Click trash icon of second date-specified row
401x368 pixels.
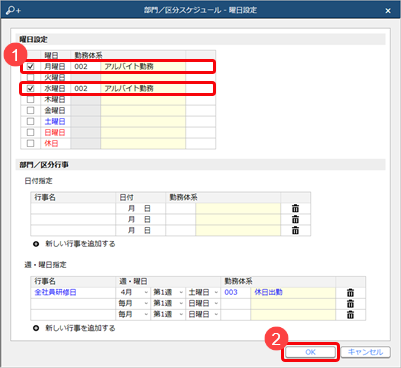coord(295,219)
